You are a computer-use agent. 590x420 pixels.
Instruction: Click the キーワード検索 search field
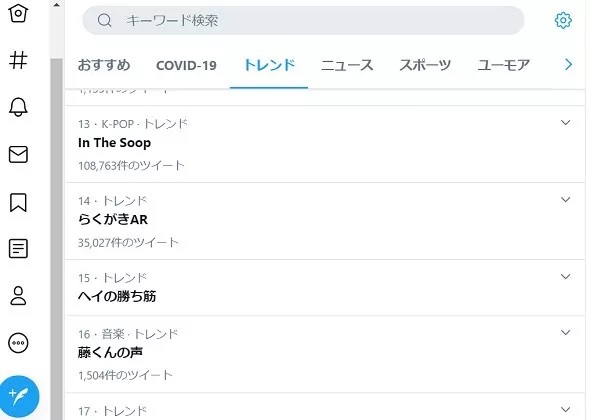pos(303,20)
